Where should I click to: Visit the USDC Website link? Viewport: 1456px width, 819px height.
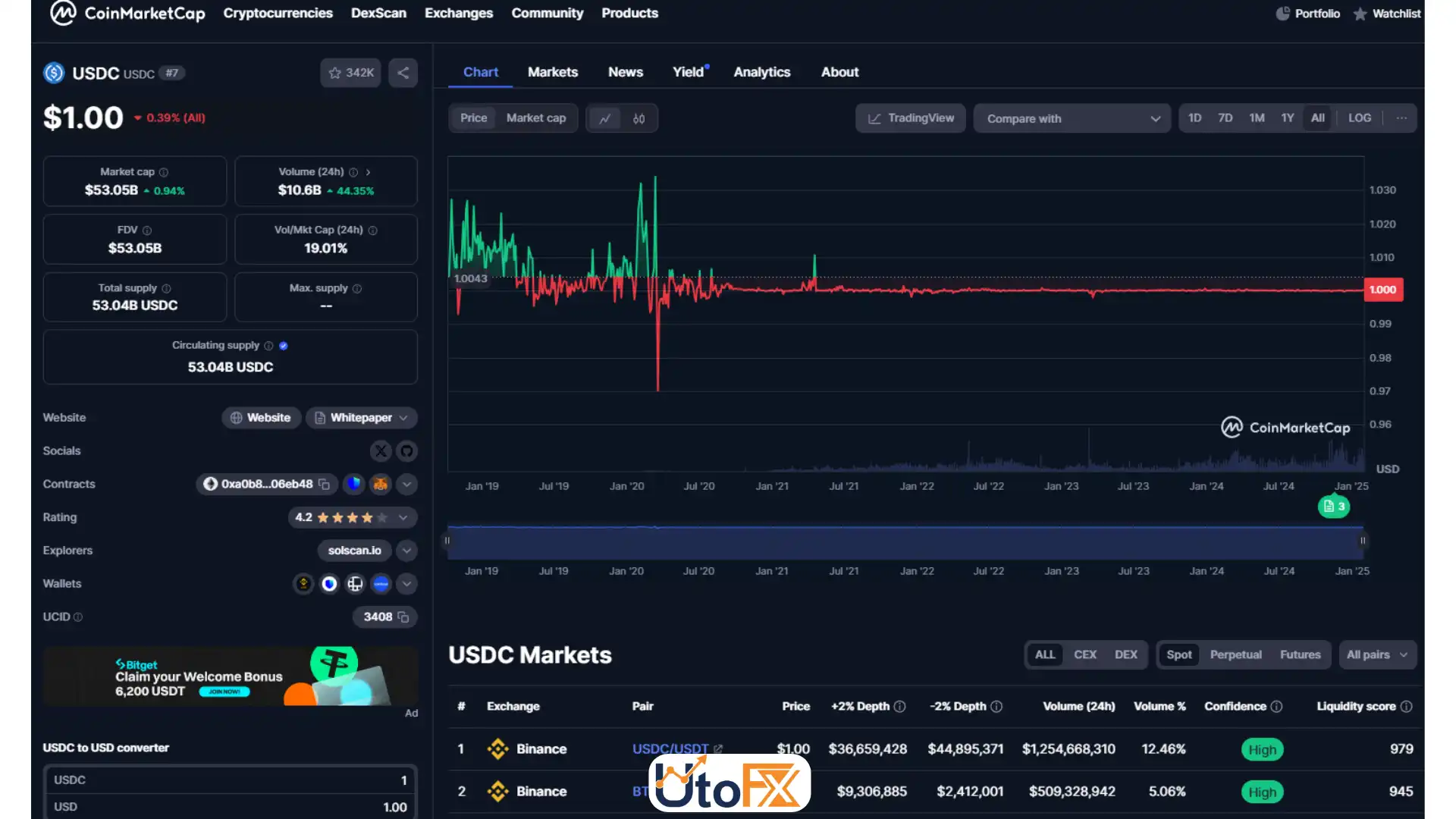262,418
